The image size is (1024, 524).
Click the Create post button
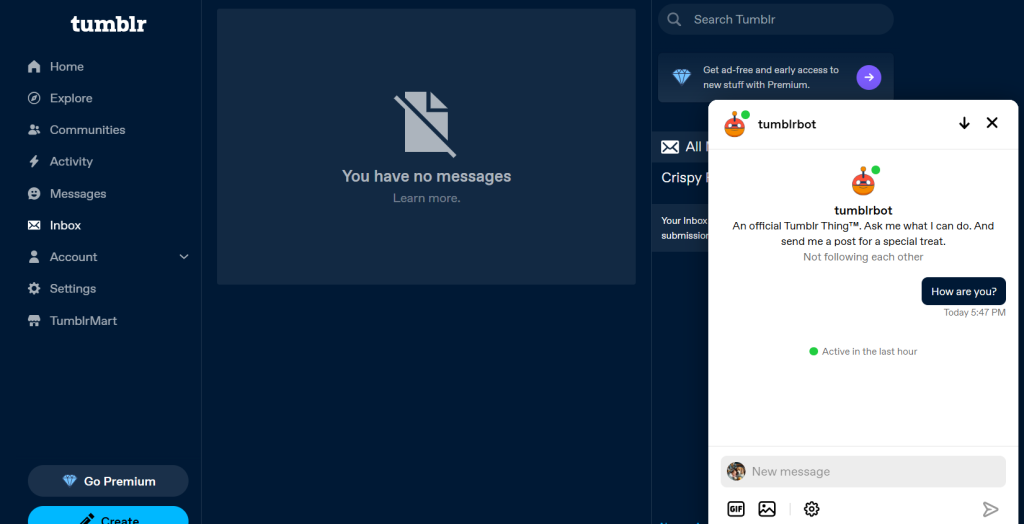click(108, 516)
